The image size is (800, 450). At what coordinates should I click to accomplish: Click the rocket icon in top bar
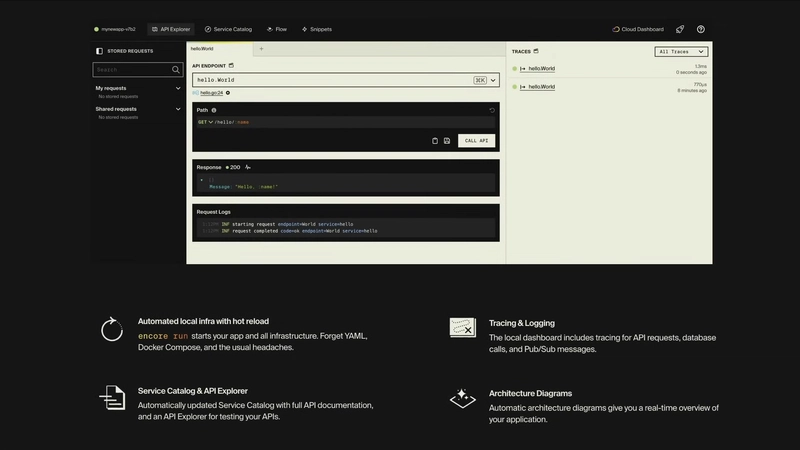[680, 30]
